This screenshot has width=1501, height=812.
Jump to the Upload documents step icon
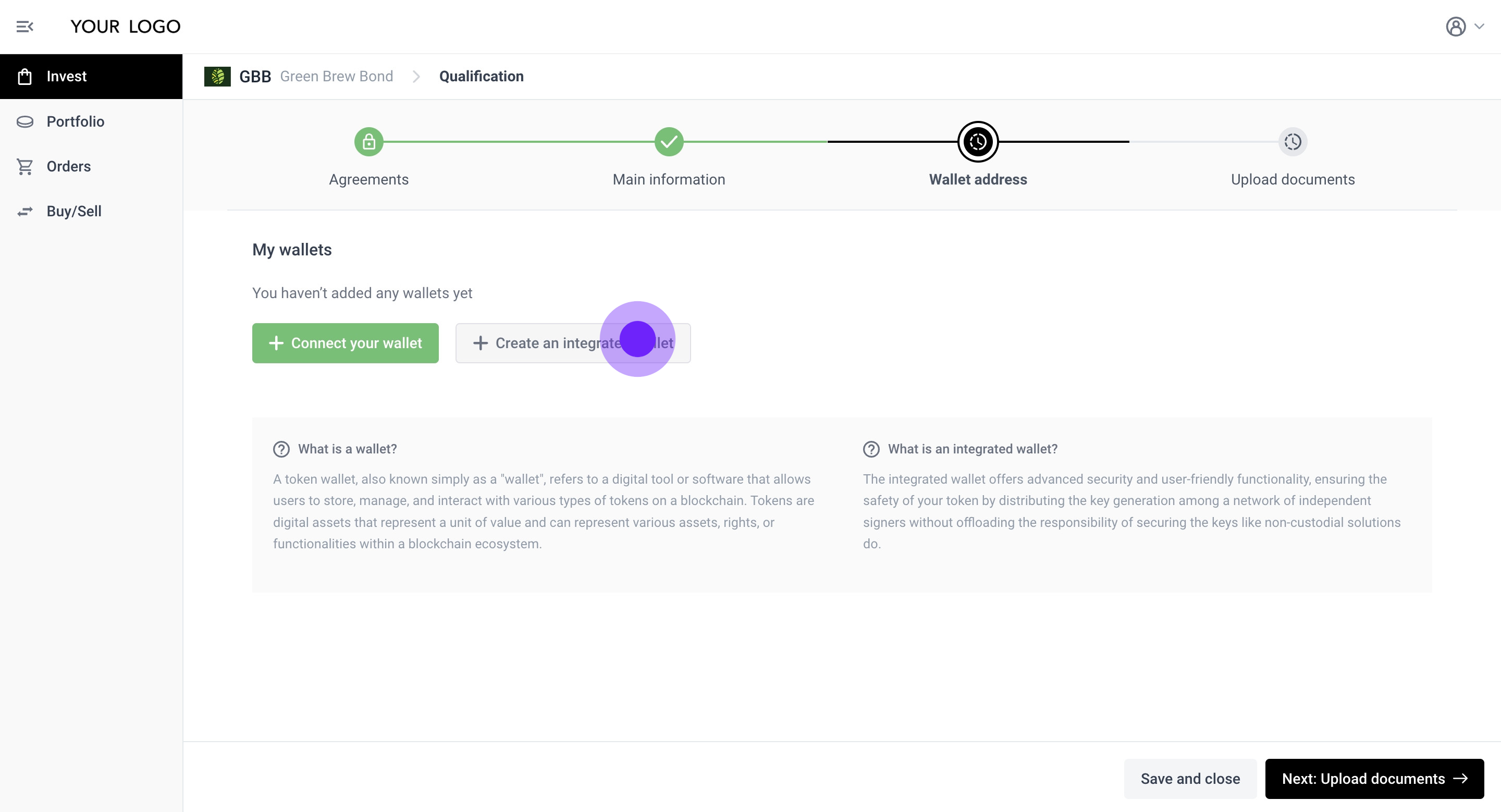click(1293, 142)
